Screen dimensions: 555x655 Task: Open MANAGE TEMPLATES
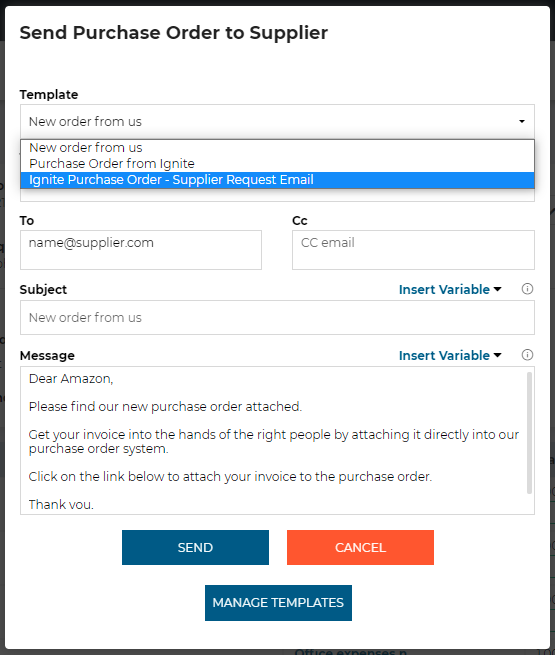click(x=278, y=603)
